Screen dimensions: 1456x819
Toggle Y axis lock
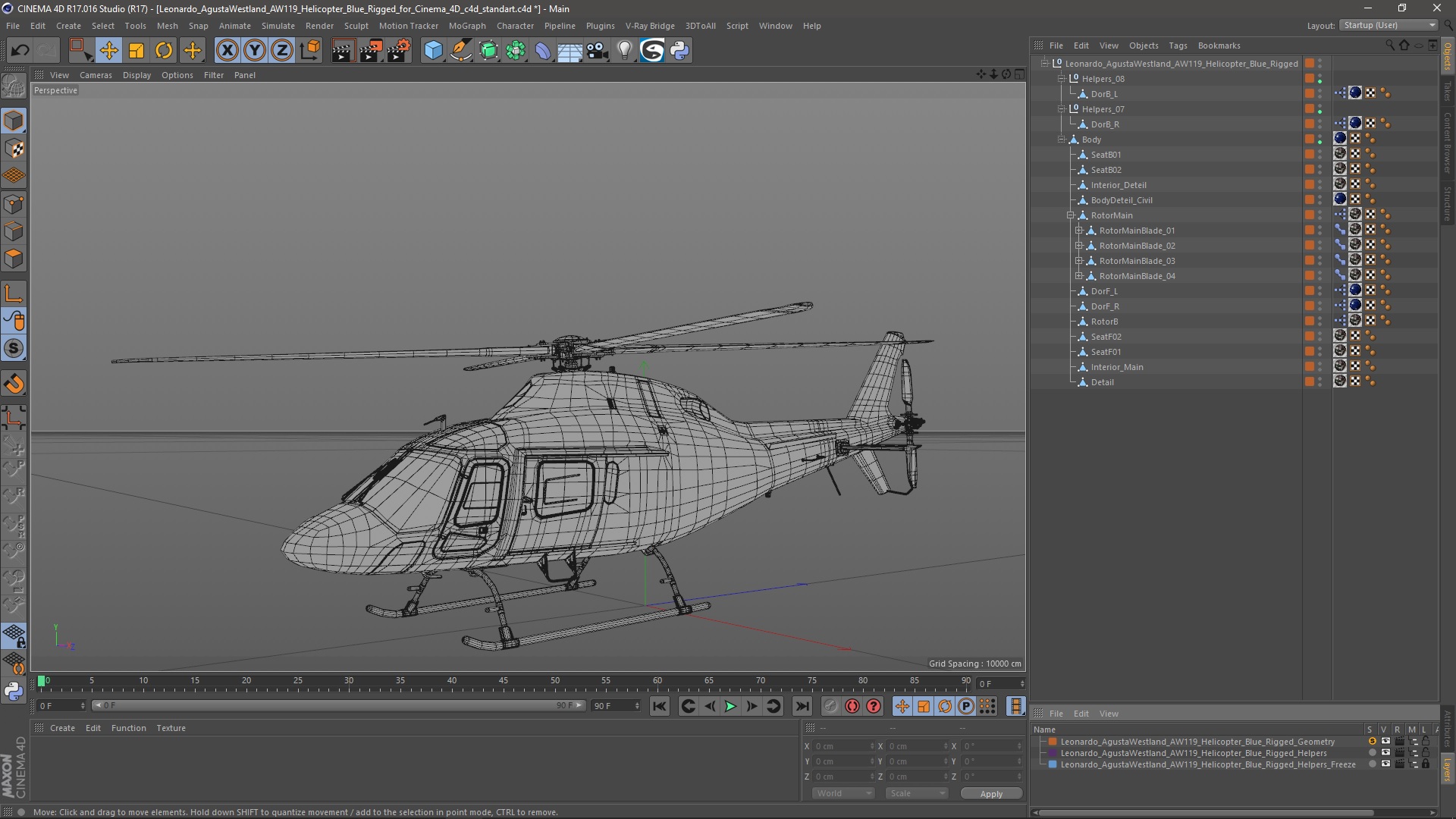[x=255, y=51]
